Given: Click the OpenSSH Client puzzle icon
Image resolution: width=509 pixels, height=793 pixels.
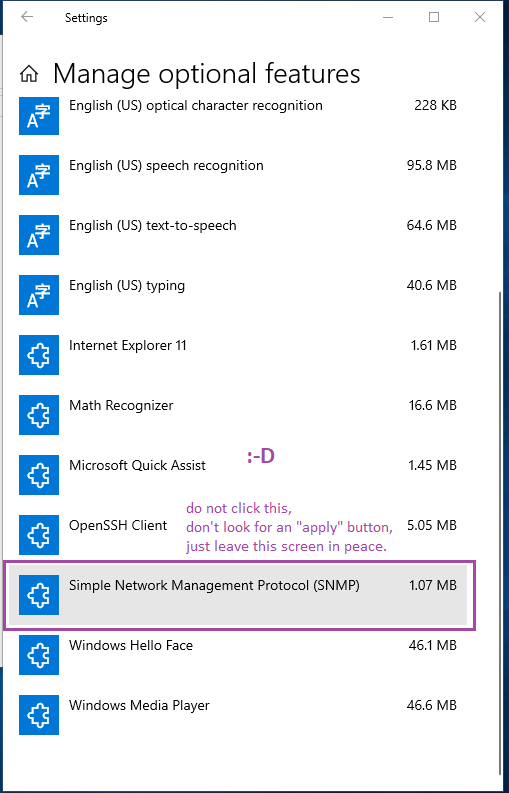Looking at the screenshot, I should click(x=39, y=535).
